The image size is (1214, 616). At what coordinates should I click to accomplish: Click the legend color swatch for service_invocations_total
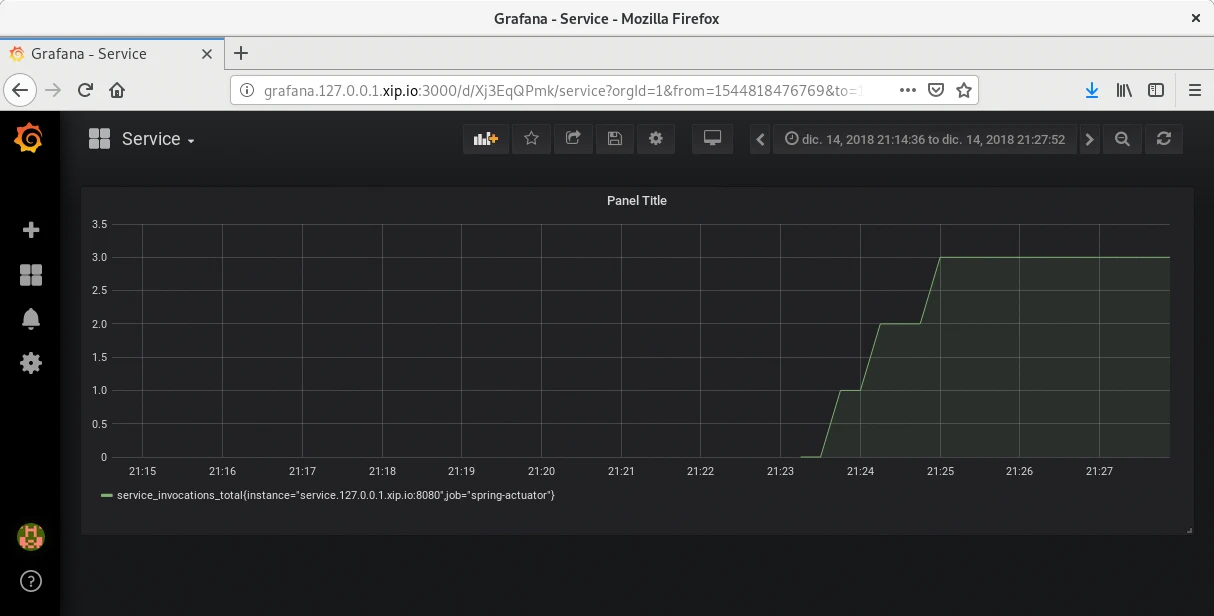coord(107,495)
